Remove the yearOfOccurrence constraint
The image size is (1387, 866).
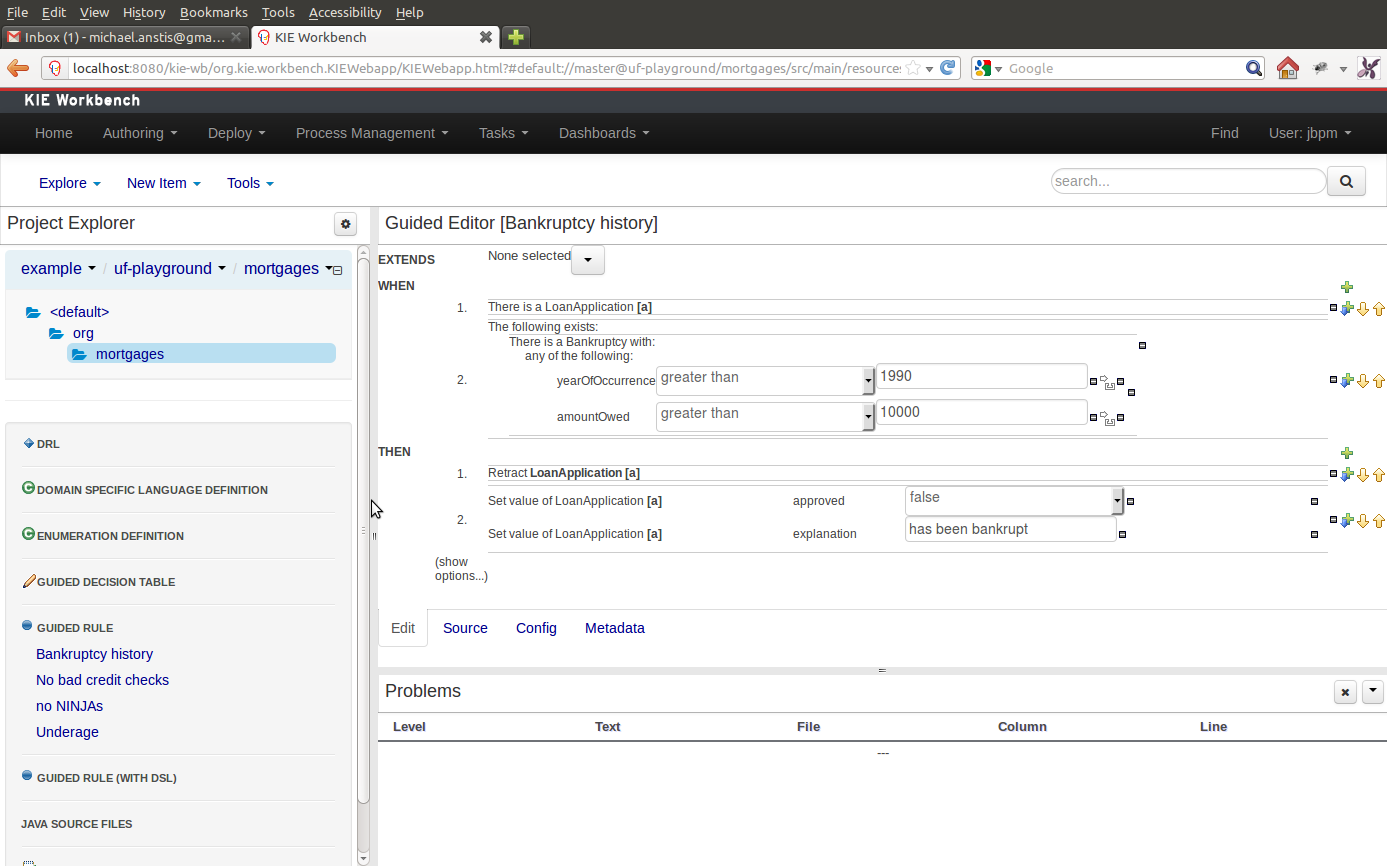tap(1120, 381)
